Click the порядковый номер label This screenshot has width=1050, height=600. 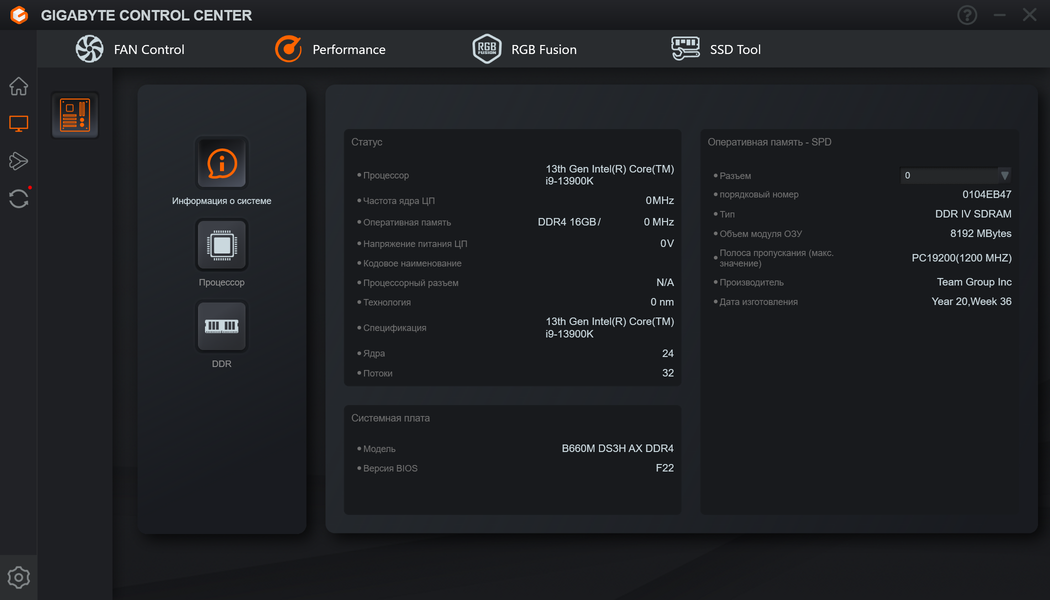(759, 195)
